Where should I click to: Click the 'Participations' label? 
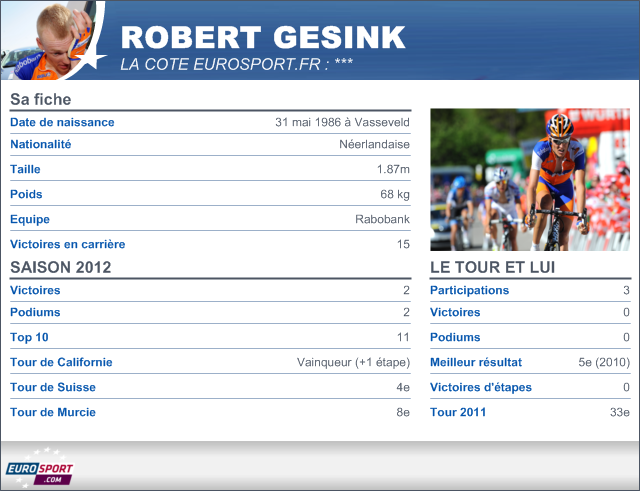pyautogui.click(x=469, y=290)
